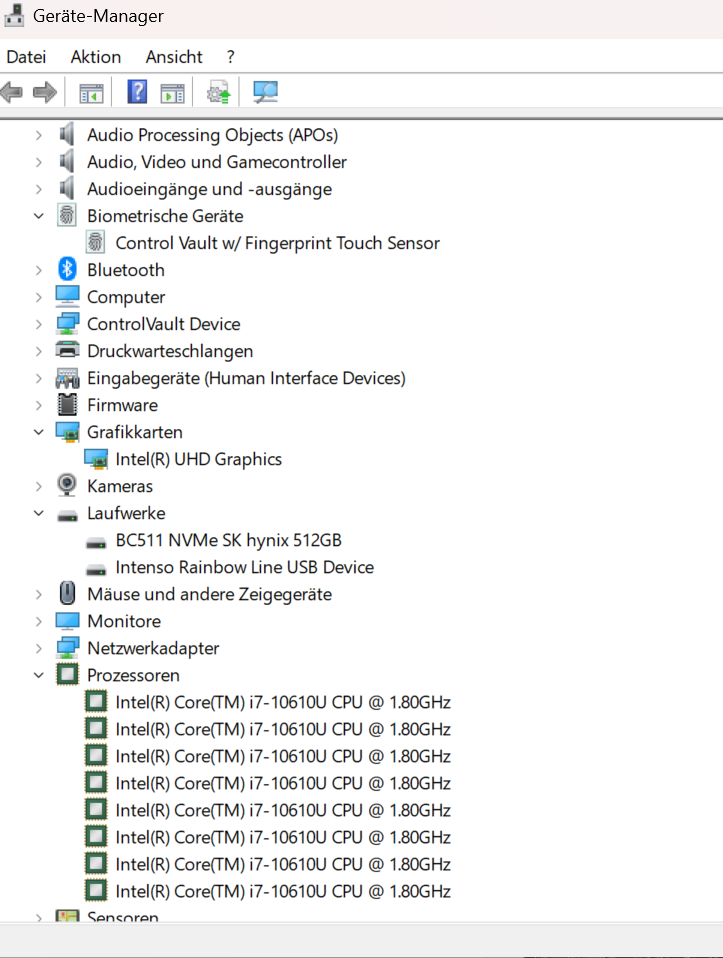Expand Audioeingänge und -ausgänge node
Image resolution: width=723 pixels, height=958 pixels.
39,189
